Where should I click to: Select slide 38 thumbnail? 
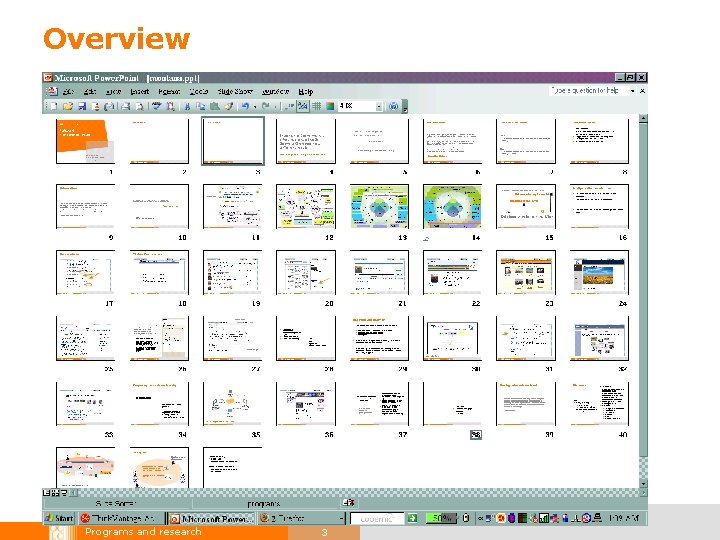(x=452, y=404)
